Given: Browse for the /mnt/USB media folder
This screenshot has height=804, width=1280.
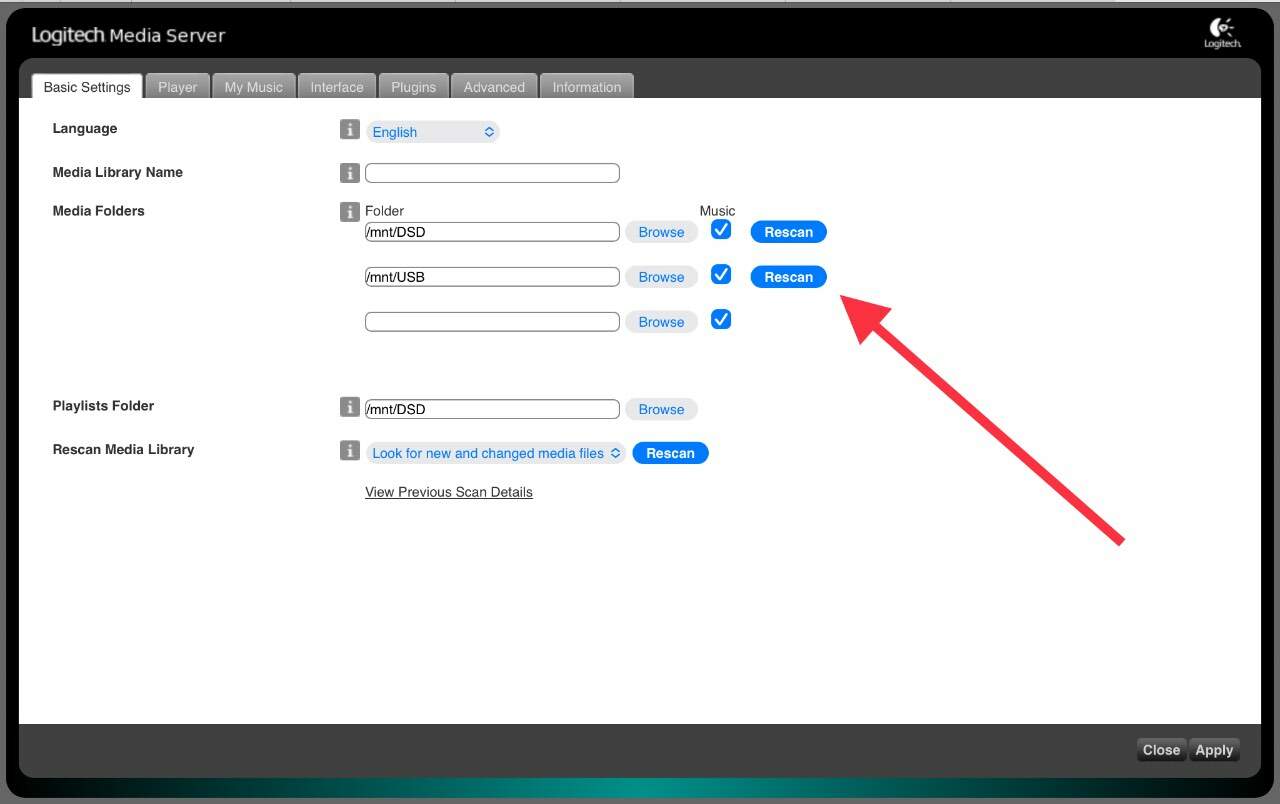Looking at the screenshot, I should click(x=661, y=277).
